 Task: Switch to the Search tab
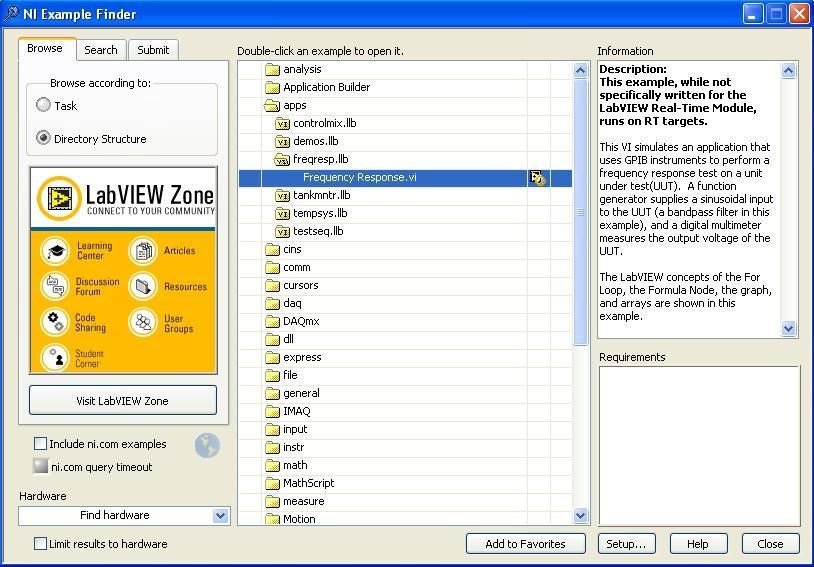pos(101,50)
